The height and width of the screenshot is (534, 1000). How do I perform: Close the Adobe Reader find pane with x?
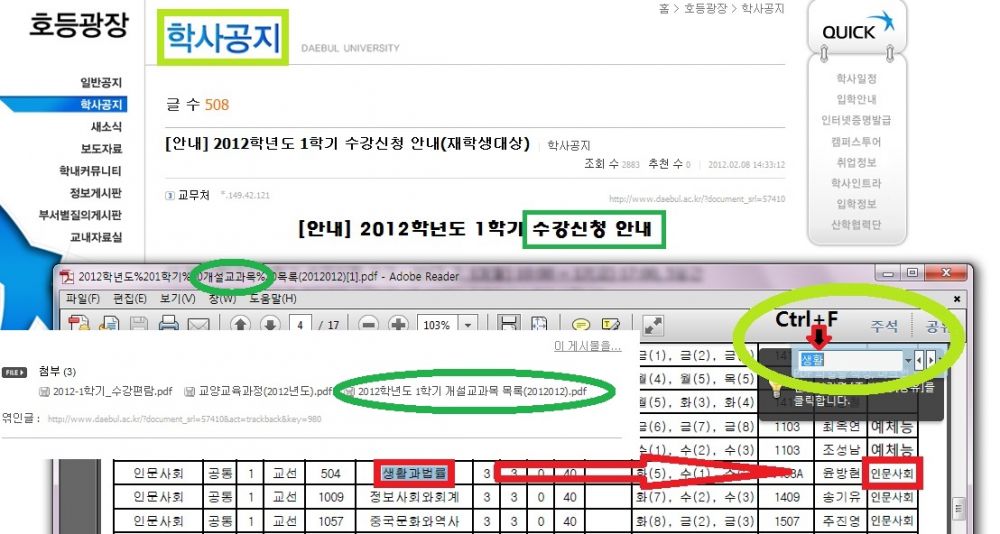957,299
